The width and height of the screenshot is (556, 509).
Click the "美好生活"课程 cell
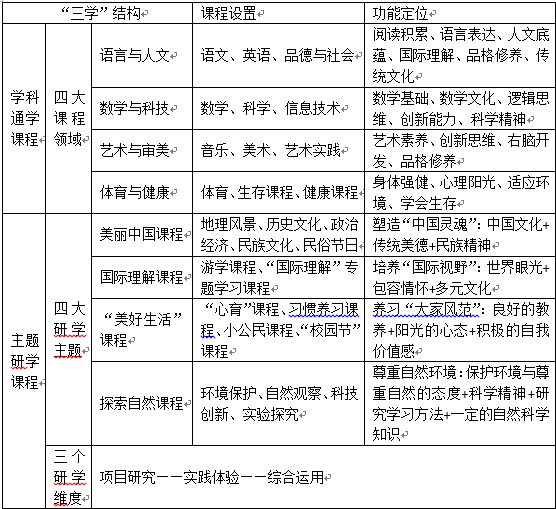142,330
